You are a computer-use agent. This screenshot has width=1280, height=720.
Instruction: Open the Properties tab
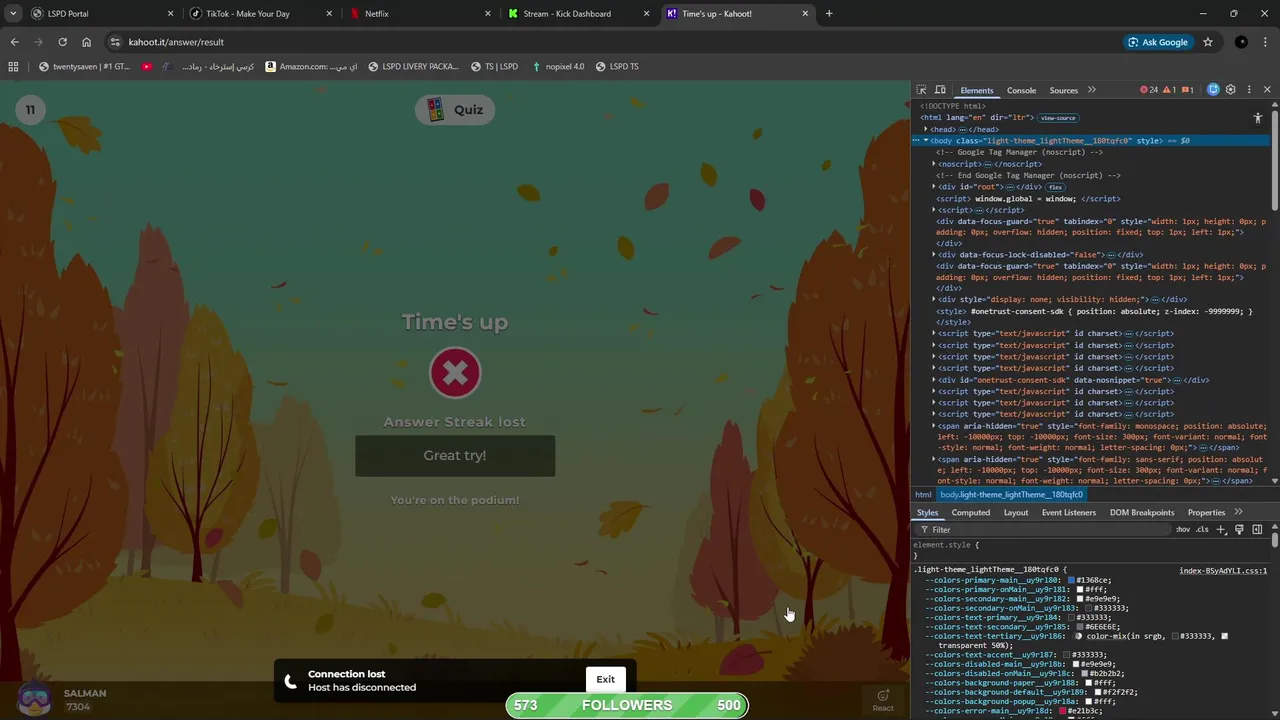coord(1206,512)
